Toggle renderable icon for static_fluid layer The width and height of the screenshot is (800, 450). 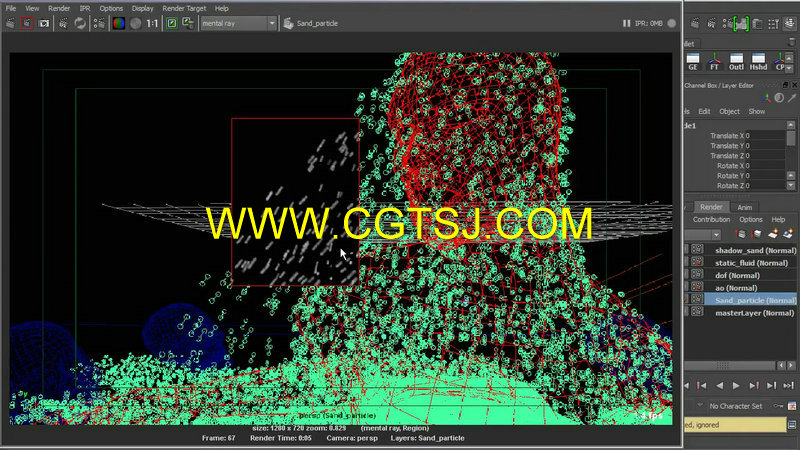point(697,262)
